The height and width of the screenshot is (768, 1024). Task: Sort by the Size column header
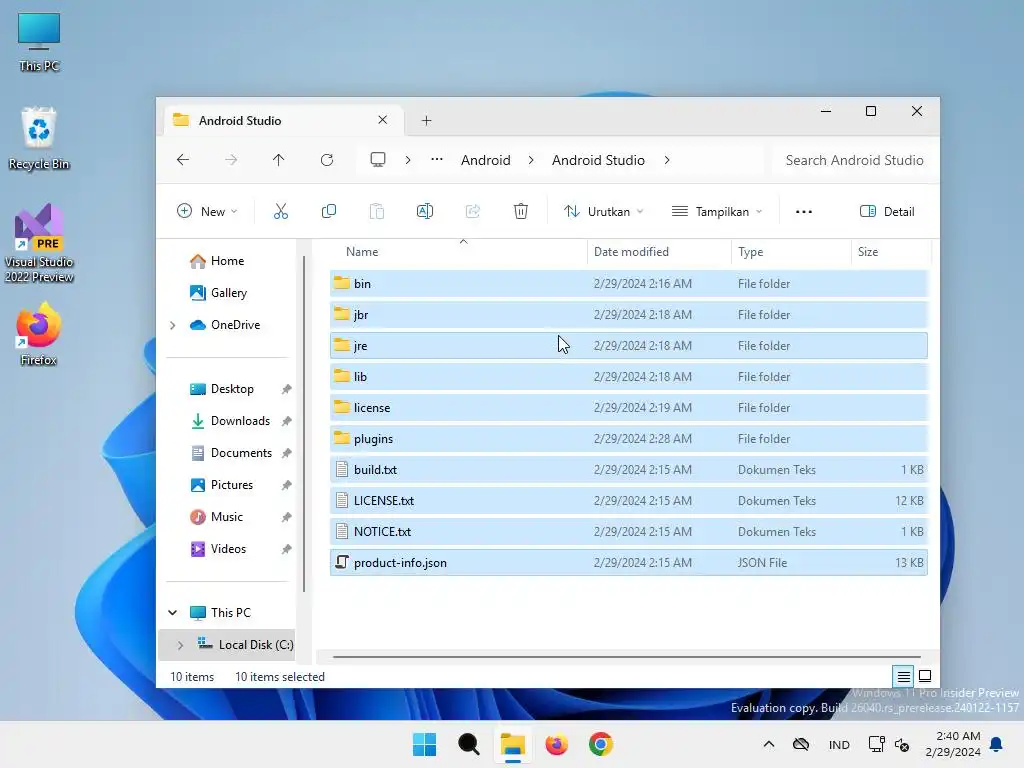click(891, 252)
